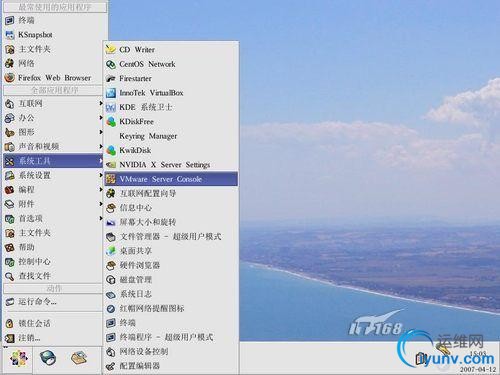500x375 pixels.
Task: Click 红帽网络提醒图标 icon
Action: point(111,309)
